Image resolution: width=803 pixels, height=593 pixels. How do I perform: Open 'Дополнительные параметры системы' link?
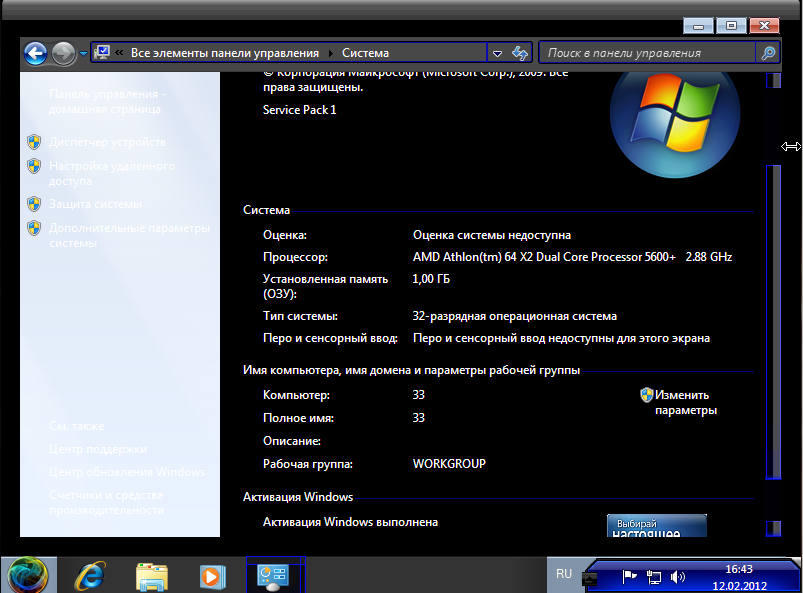pyautogui.click(x=129, y=236)
